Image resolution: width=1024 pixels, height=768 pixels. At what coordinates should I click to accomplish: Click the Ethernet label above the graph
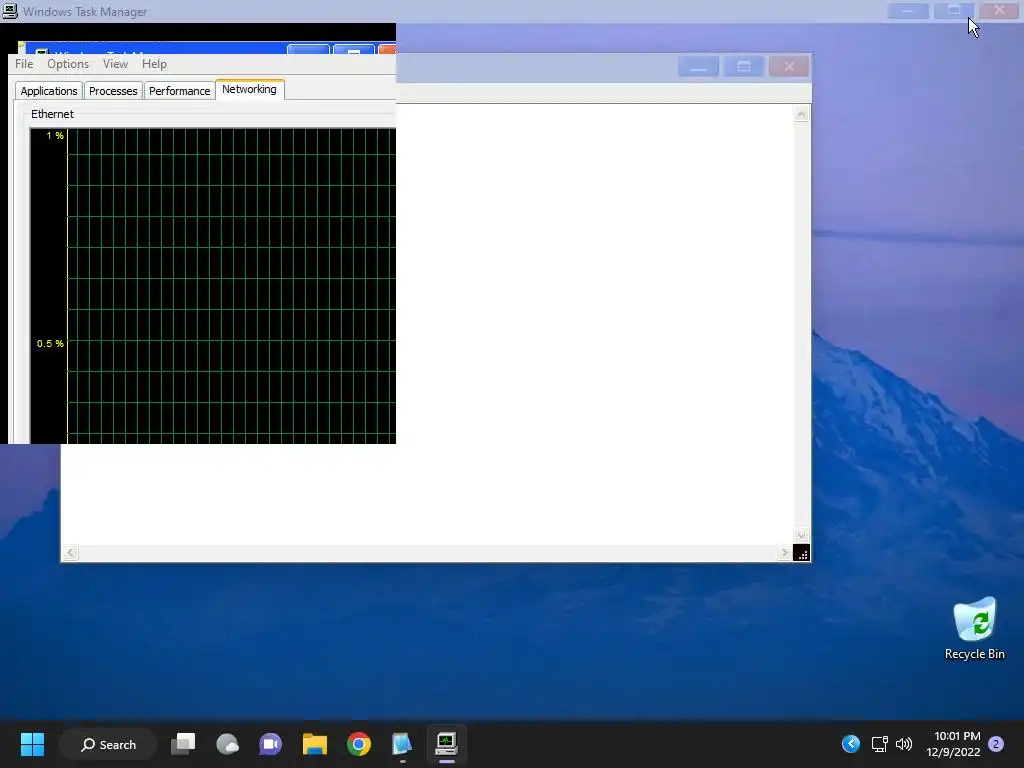[52, 114]
